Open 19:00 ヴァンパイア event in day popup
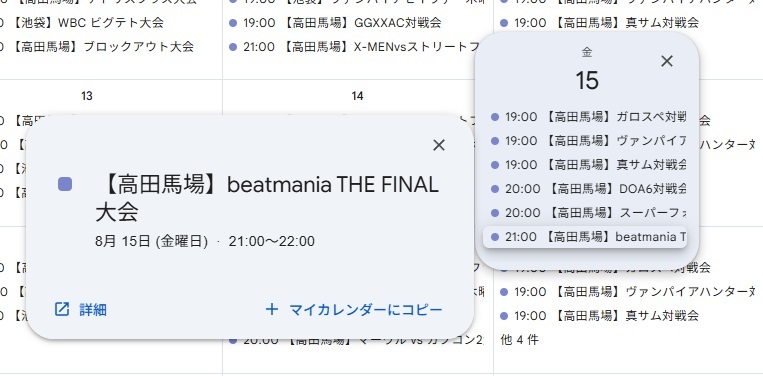 (585, 141)
